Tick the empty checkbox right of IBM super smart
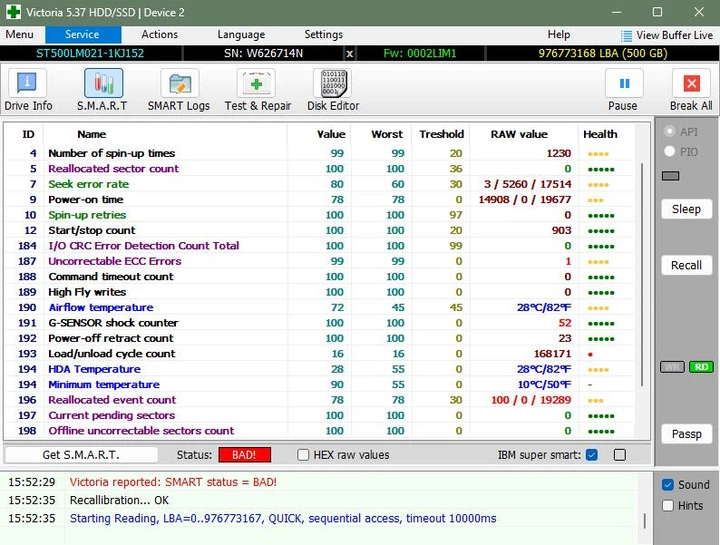720x545 pixels. (x=619, y=455)
